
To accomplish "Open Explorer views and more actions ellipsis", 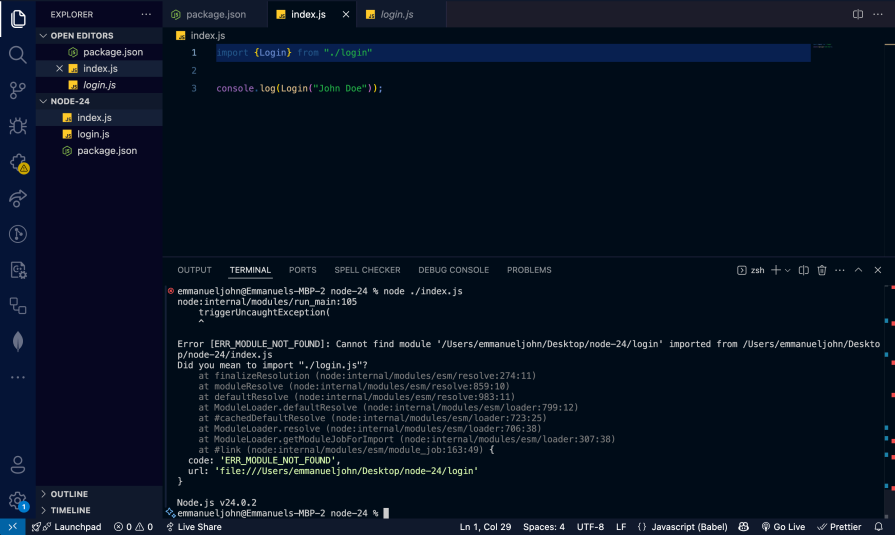I will pos(146,14).
